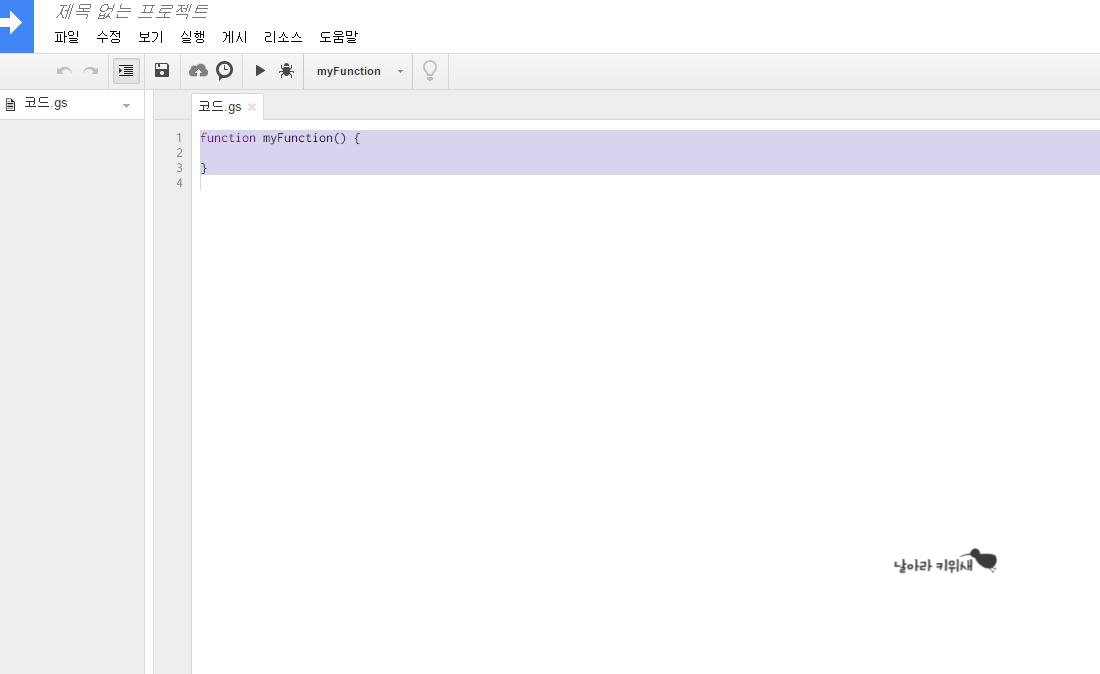Open the 도움말 menu
Image resolution: width=1100 pixels, height=674 pixels.
(x=339, y=36)
